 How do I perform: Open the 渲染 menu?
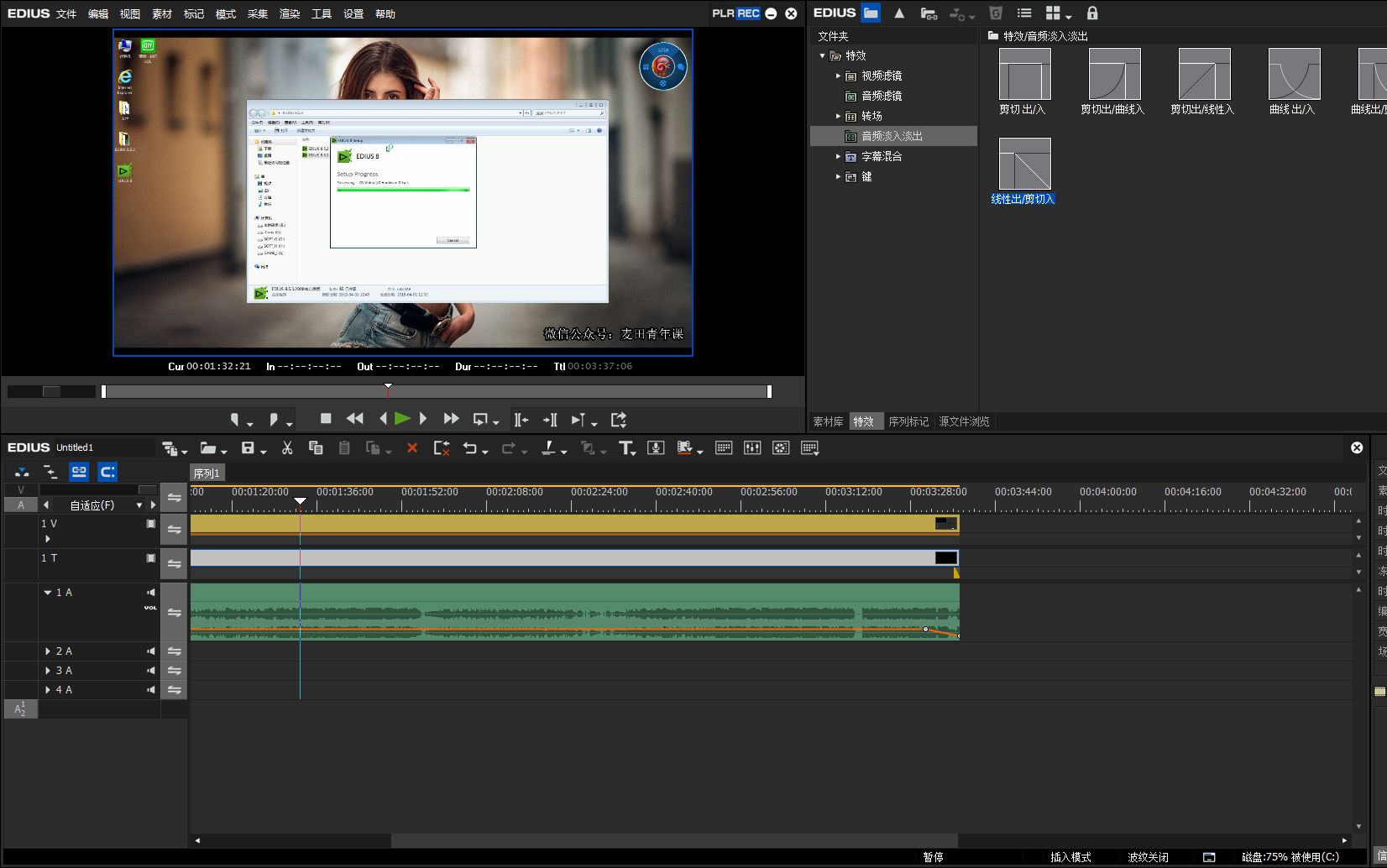click(x=290, y=14)
